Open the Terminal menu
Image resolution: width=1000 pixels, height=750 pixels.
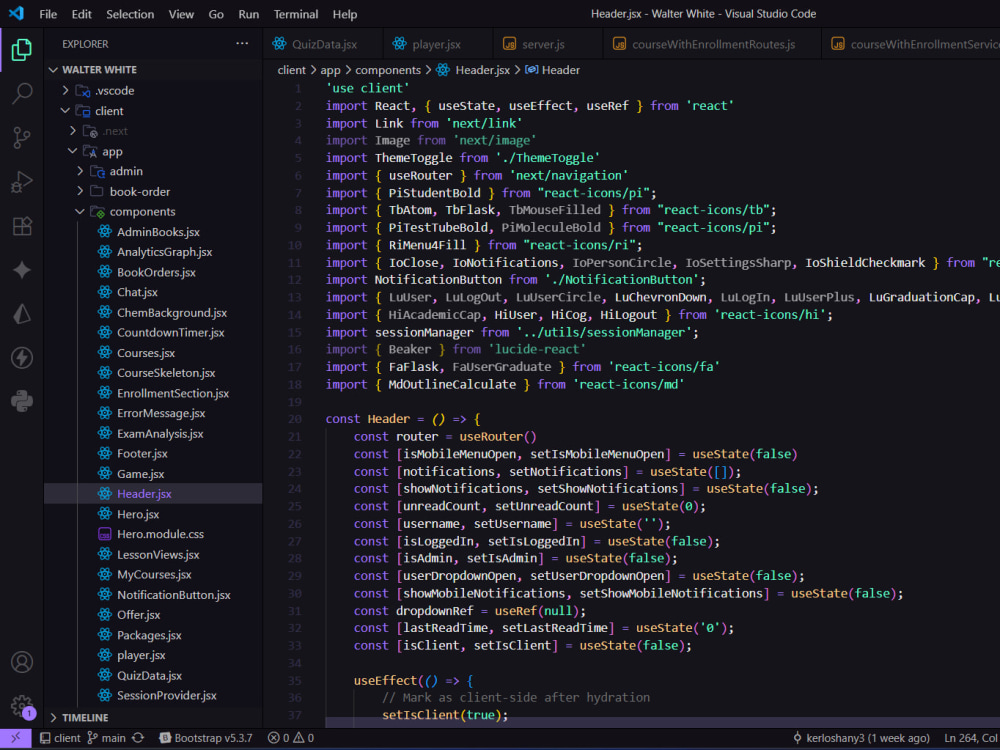click(296, 14)
